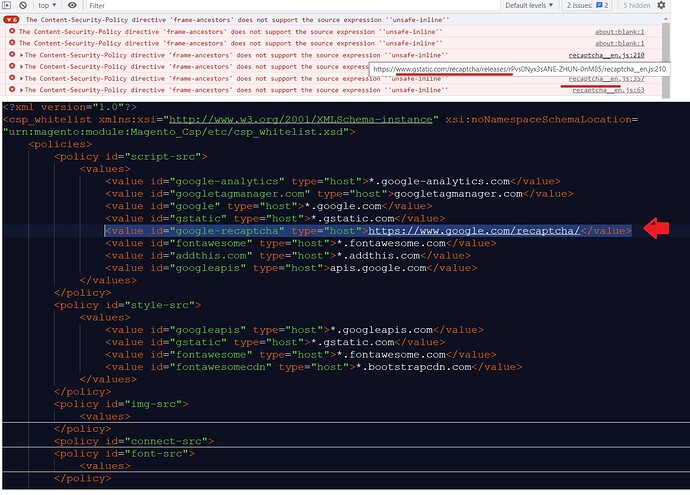Image resolution: width=690 pixels, height=495 pixels.
Task: Clear the console with the ban icon
Action: point(23,5)
